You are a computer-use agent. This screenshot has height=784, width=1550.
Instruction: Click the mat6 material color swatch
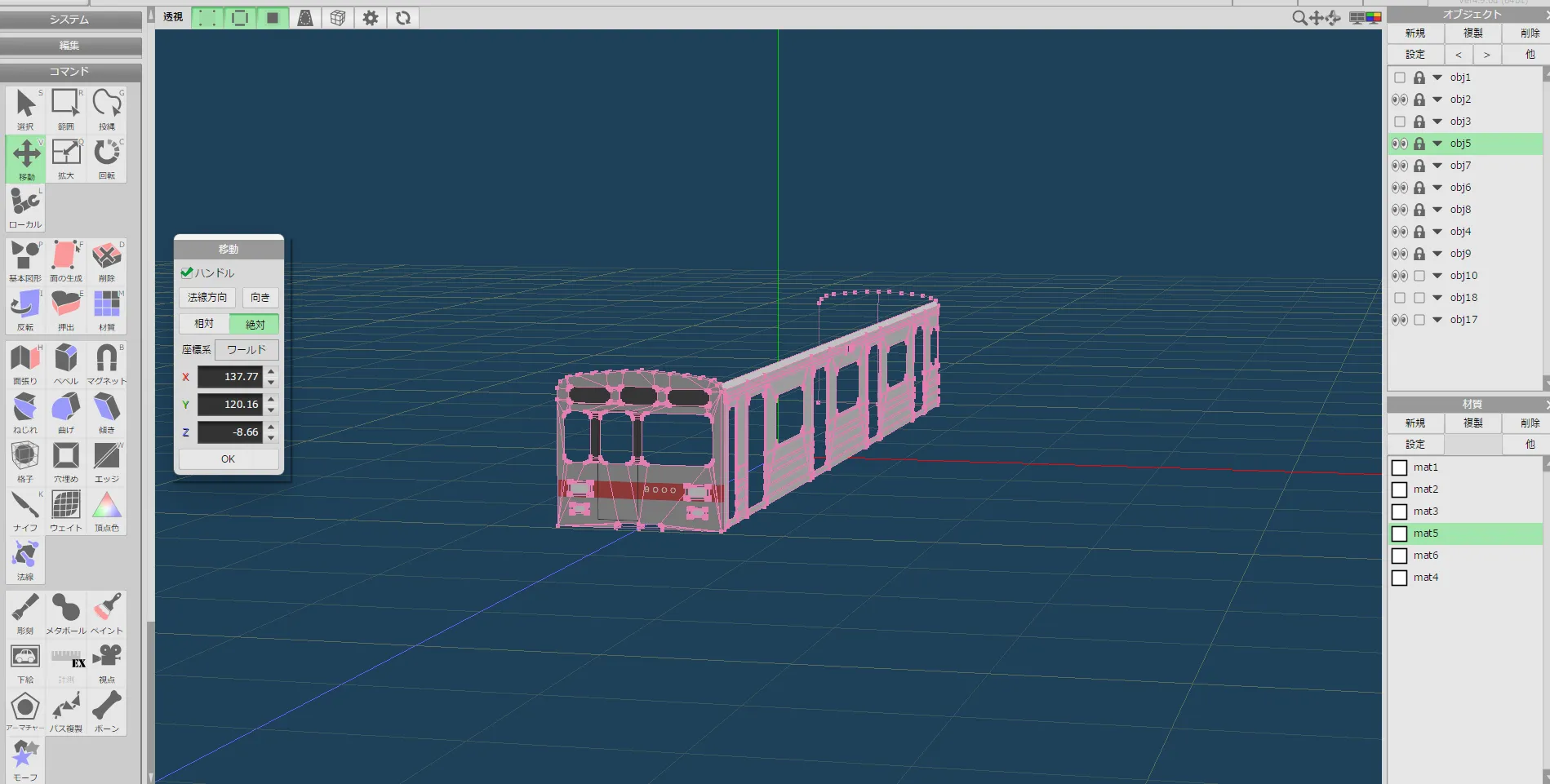[1400, 556]
